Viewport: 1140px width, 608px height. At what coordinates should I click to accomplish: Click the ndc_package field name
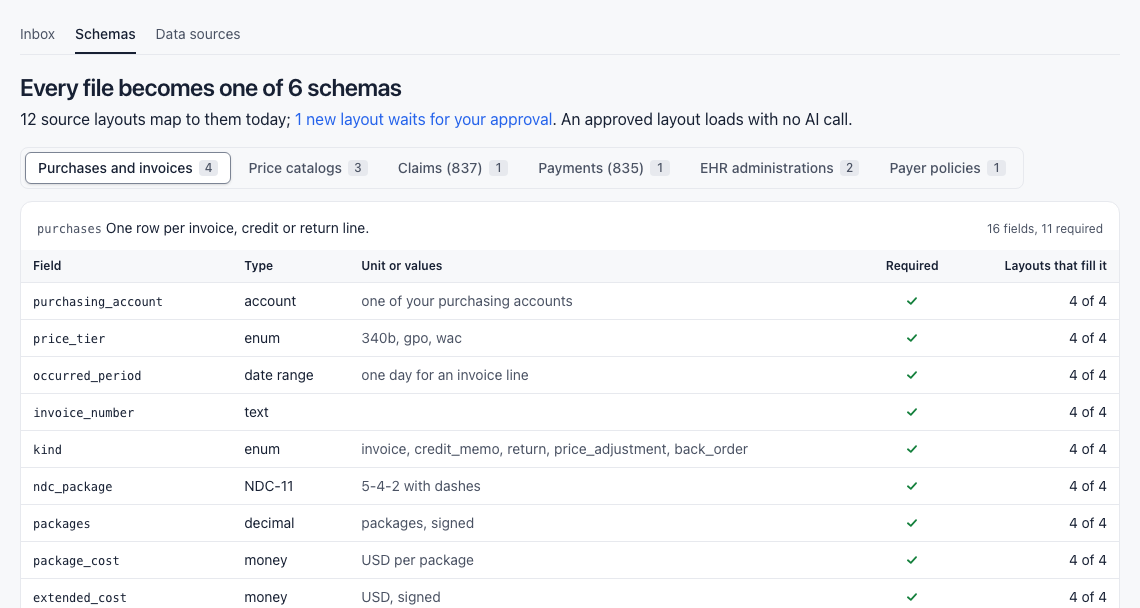pyautogui.click(x=73, y=487)
